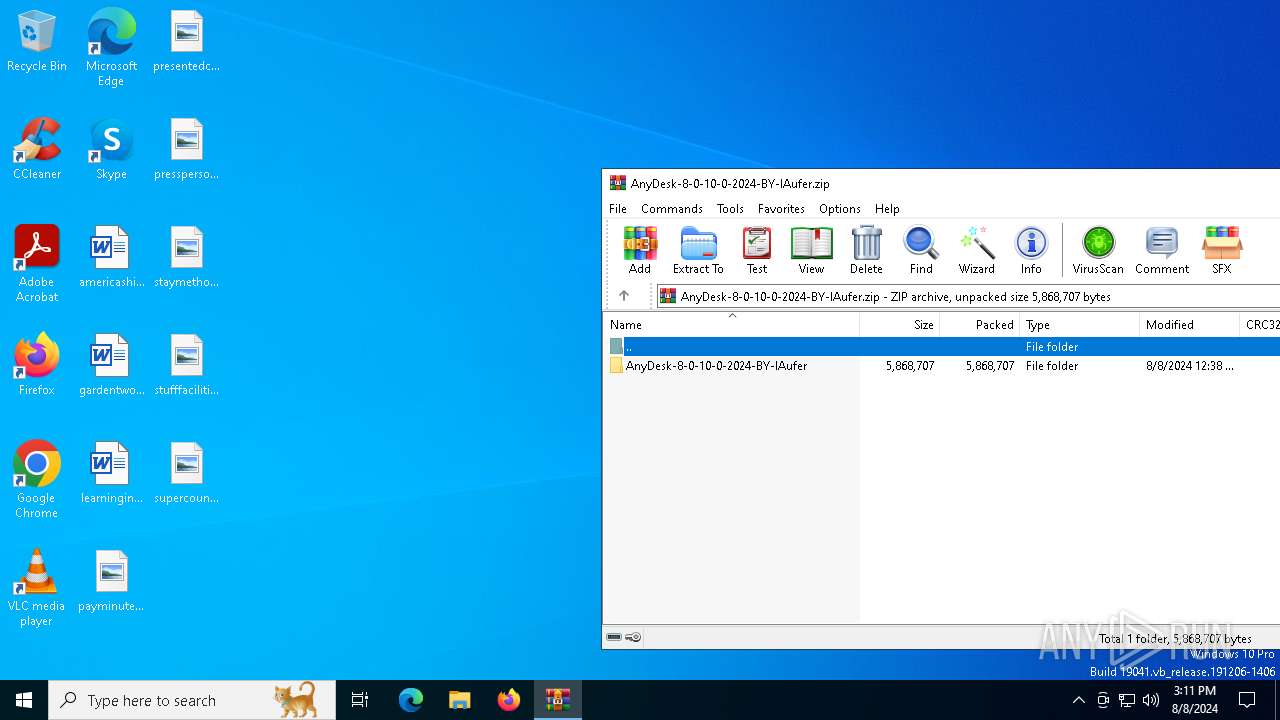Select the learningin... Word document icon

(111, 473)
